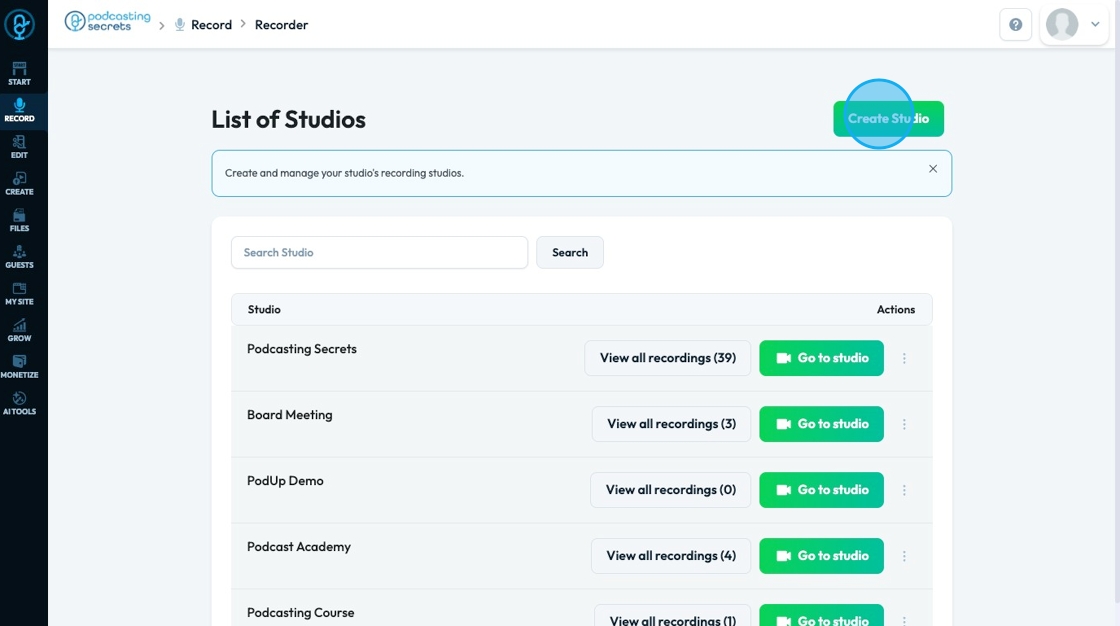Open the Start section in sidebar

(19, 74)
